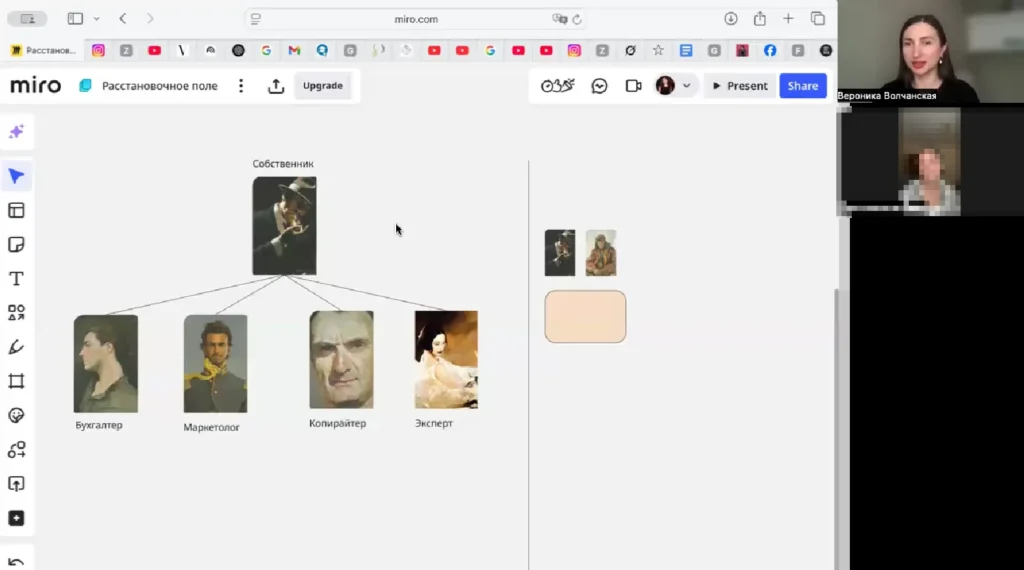1024x570 pixels.
Task: Open the comments reactions icon
Action: (x=599, y=86)
